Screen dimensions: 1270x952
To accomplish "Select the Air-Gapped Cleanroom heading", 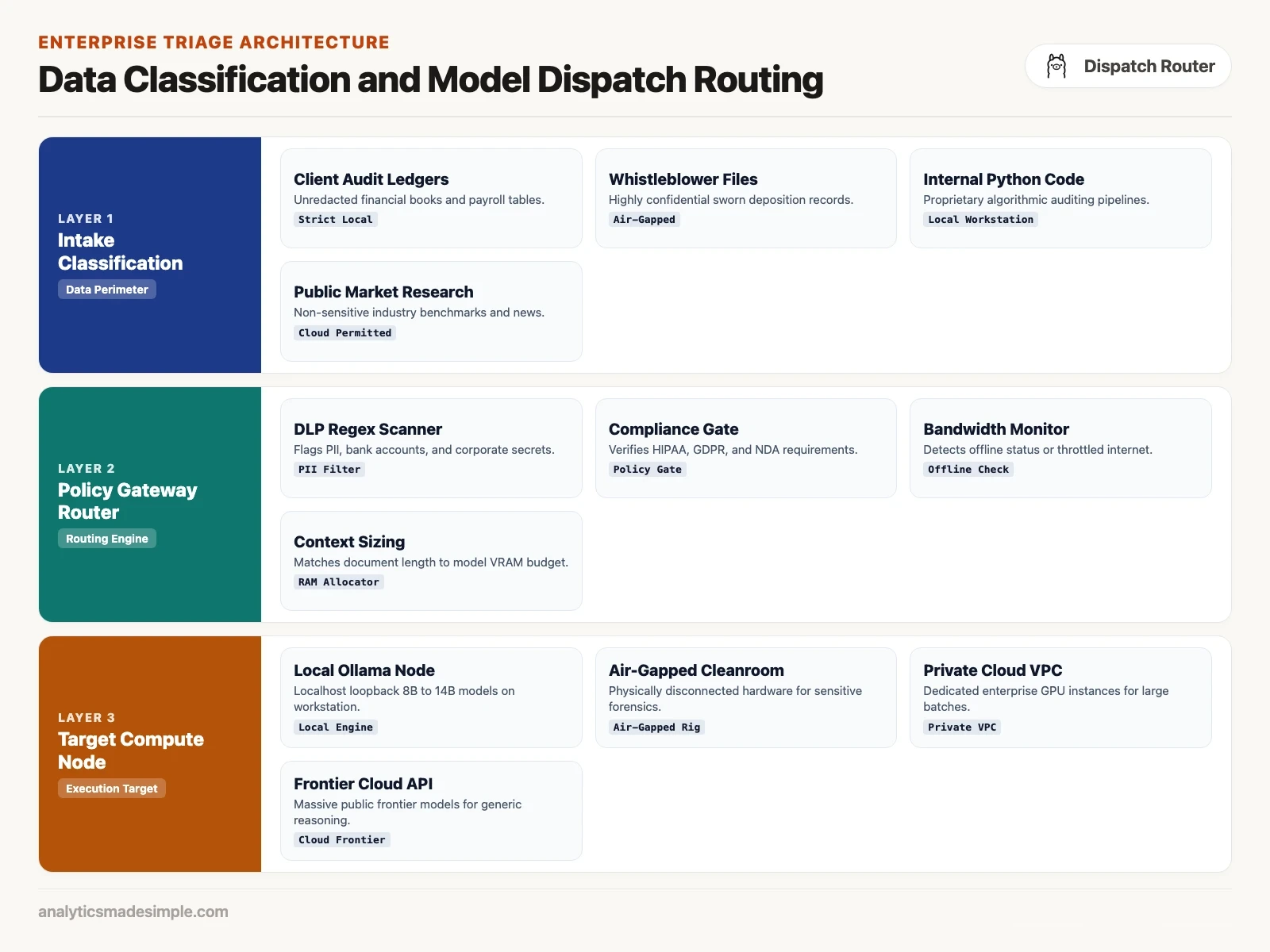I will pos(696,670).
